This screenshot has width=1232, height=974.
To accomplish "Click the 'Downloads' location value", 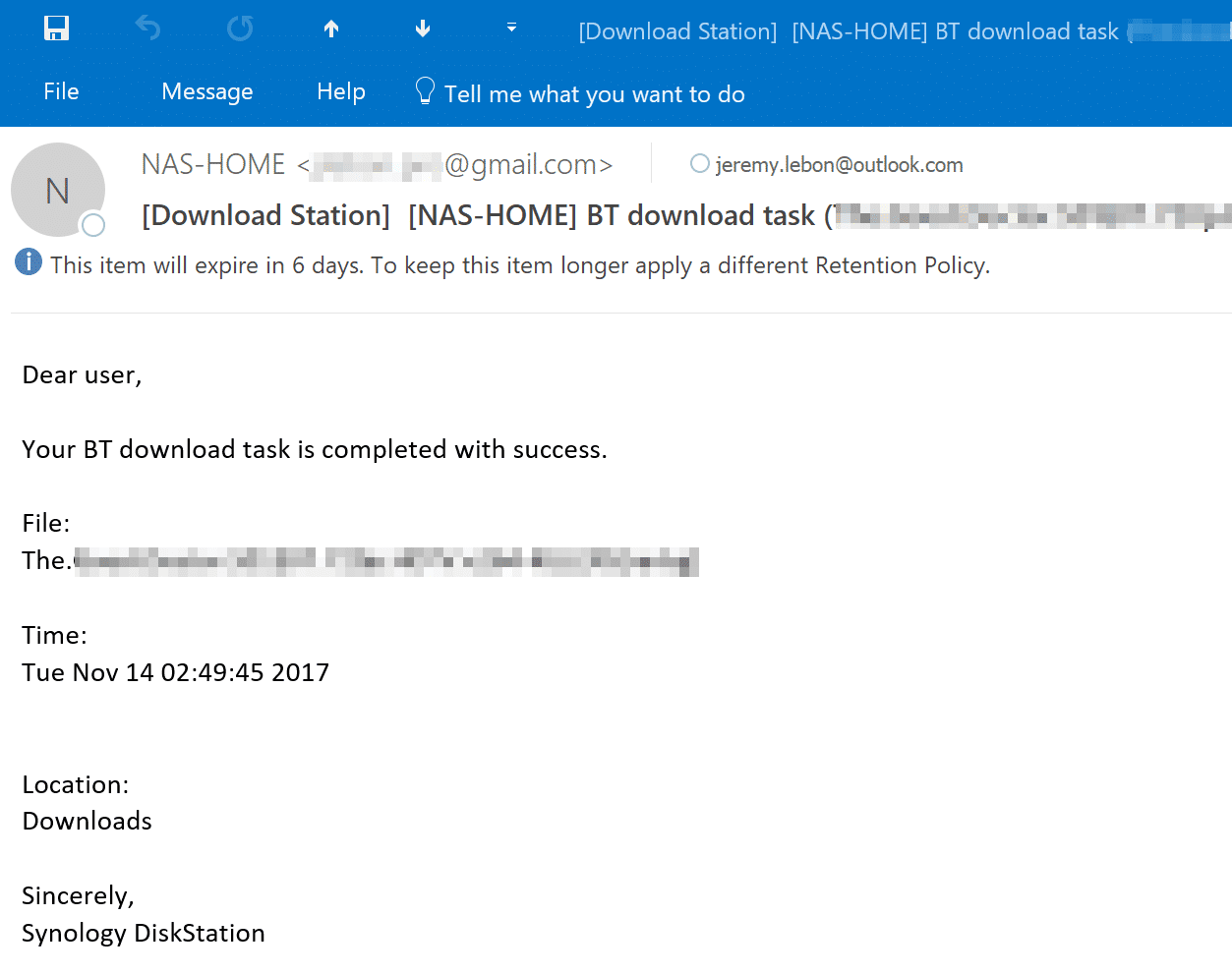I will pos(87,821).
